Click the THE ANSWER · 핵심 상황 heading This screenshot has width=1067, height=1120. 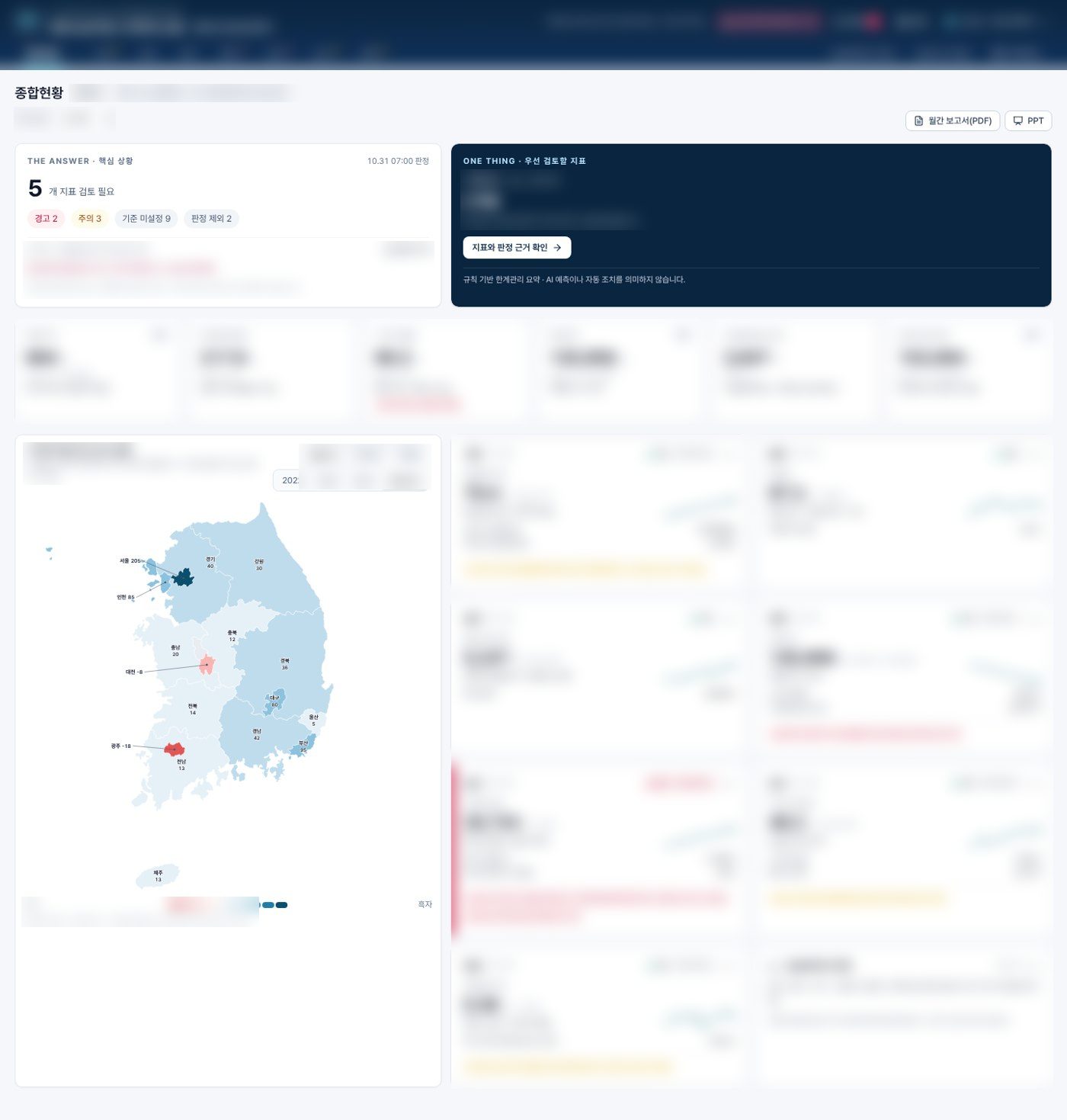pyautogui.click(x=80, y=161)
